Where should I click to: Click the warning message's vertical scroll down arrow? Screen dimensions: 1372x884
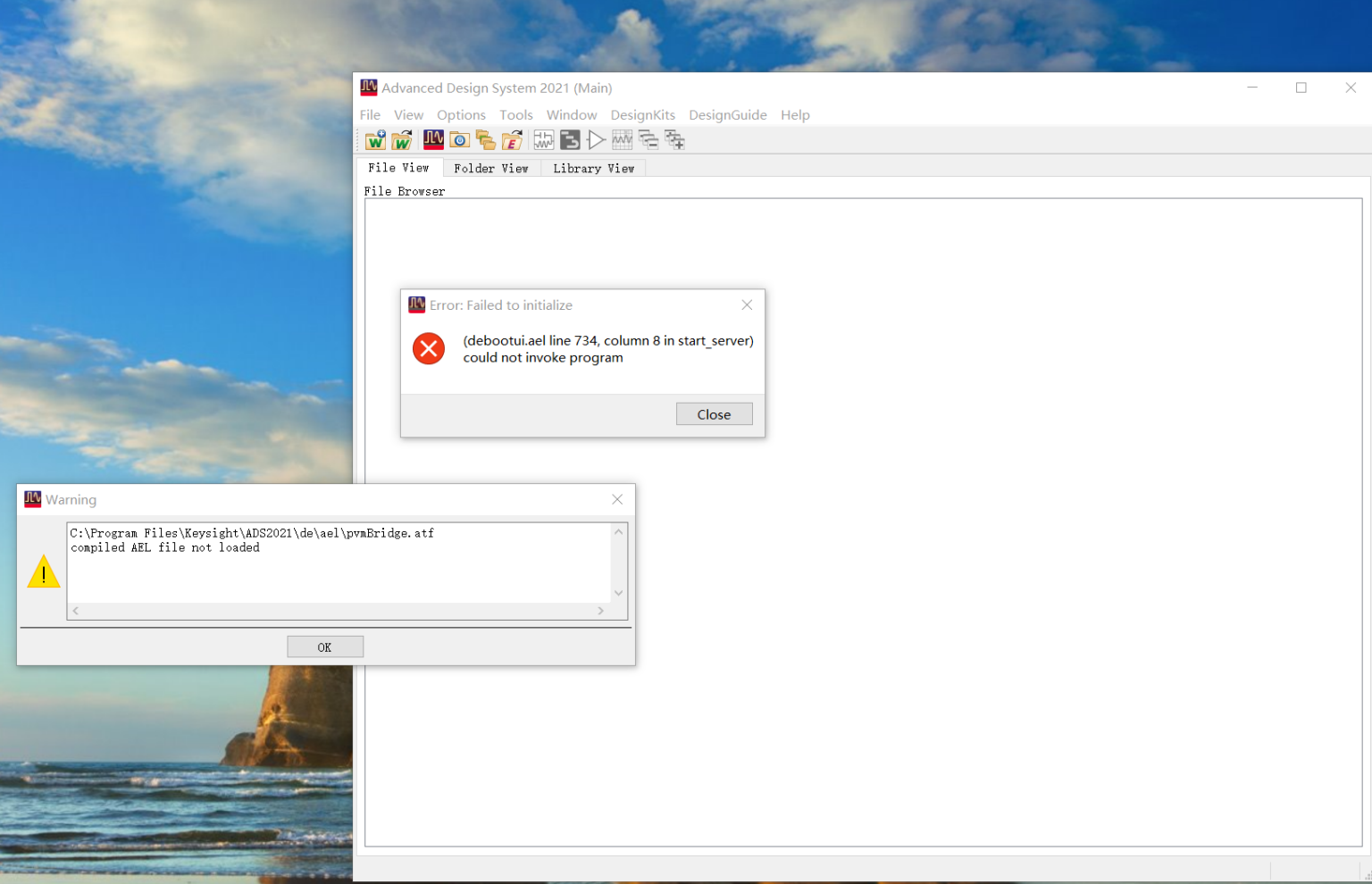pyautogui.click(x=618, y=593)
